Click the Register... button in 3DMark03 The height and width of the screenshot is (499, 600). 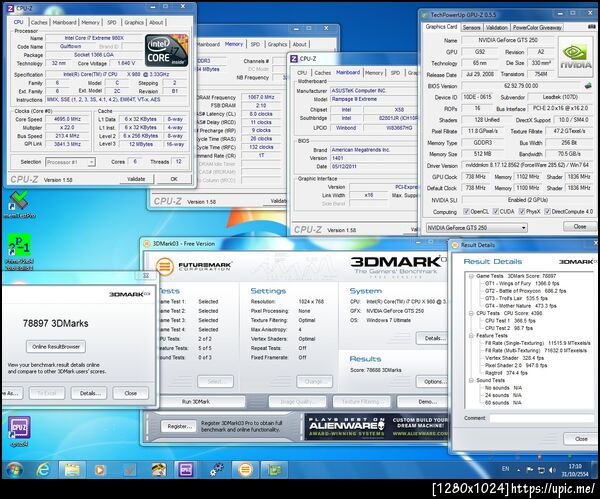(x=180, y=426)
